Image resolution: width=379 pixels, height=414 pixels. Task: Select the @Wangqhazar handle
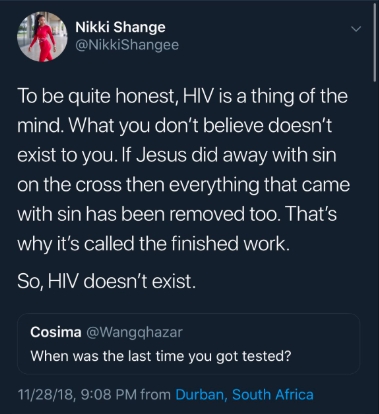(x=134, y=332)
